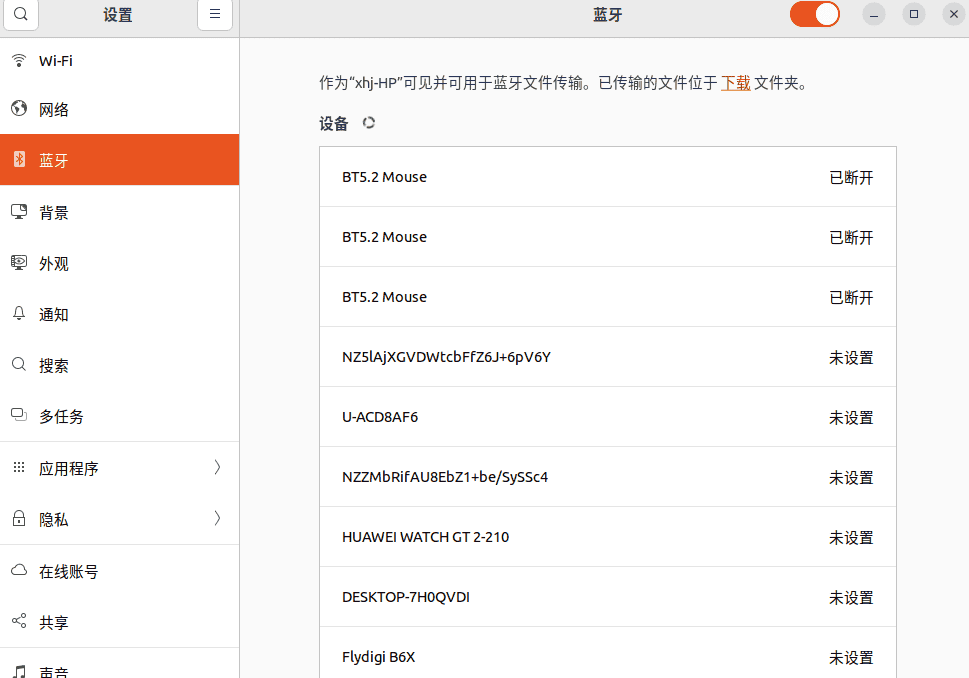This screenshot has width=969, height=678.
Task: Click the search icon in Settings header
Action: click(20, 15)
